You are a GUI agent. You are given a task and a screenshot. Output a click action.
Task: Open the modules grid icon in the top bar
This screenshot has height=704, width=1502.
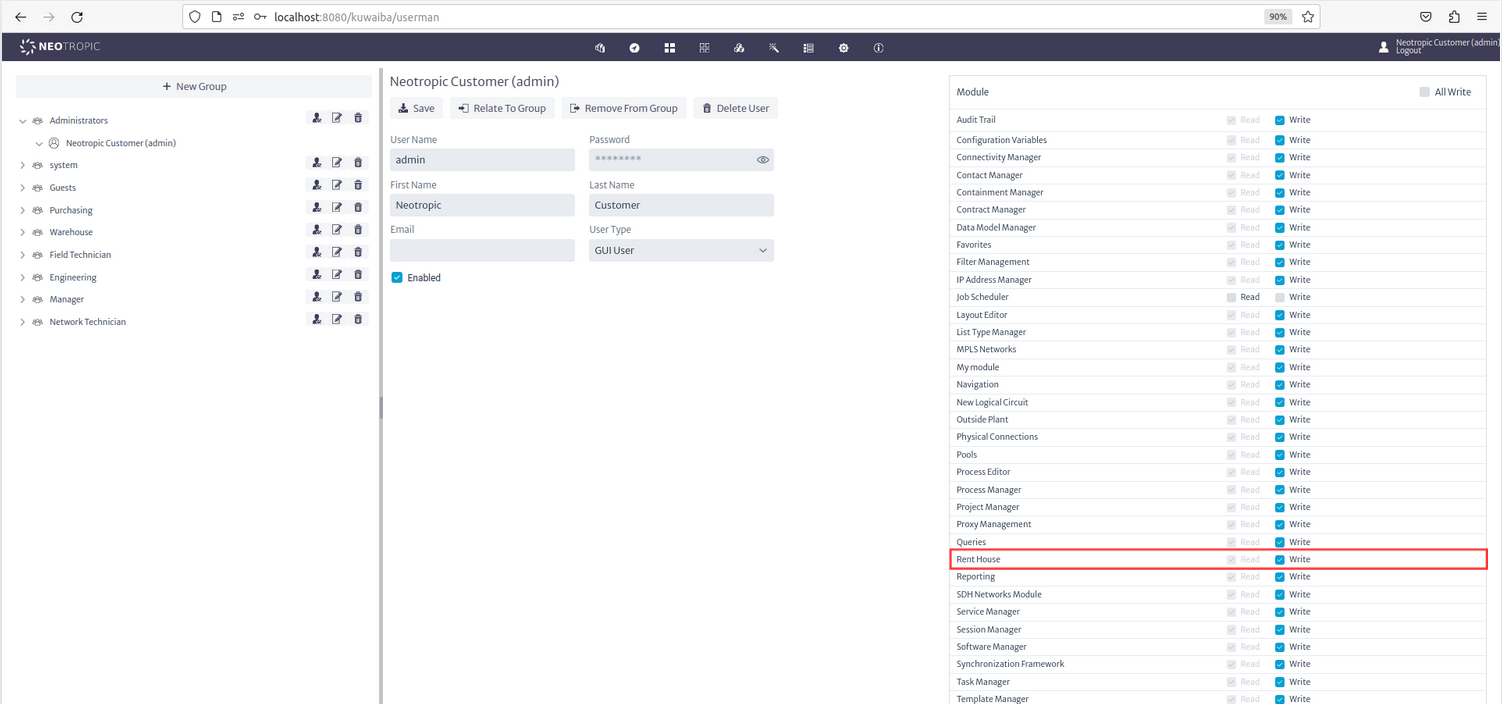click(669, 47)
